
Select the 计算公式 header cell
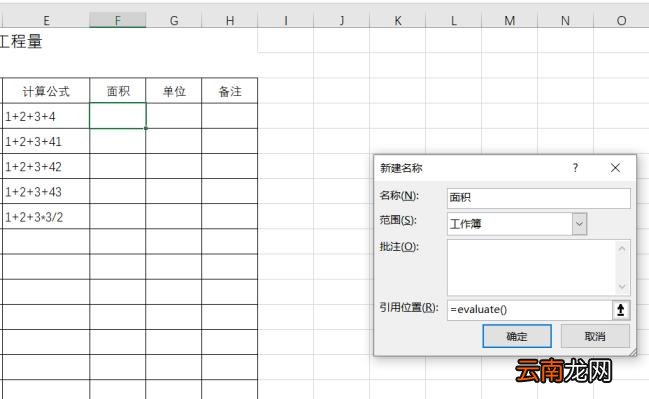click(46, 91)
